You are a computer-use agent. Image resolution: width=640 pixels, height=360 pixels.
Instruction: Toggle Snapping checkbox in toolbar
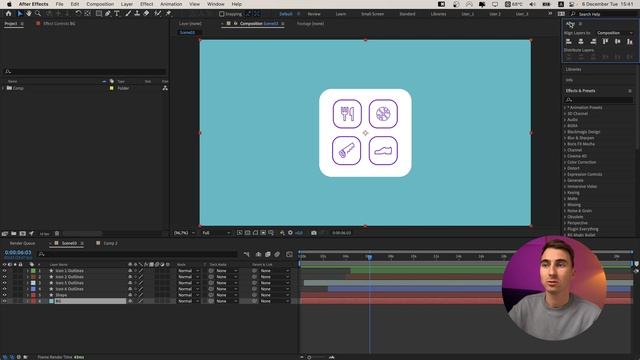click(x=222, y=14)
